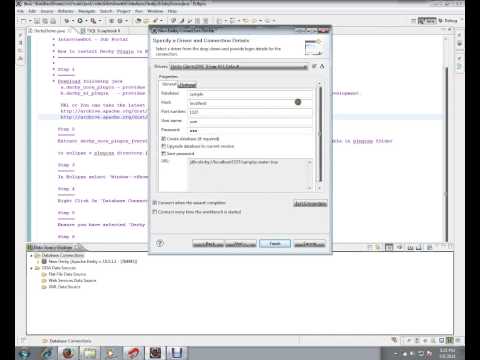Click the Host input field
Viewport: 480px width, 360px height.
pyautogui.click(x=250, y=103)
